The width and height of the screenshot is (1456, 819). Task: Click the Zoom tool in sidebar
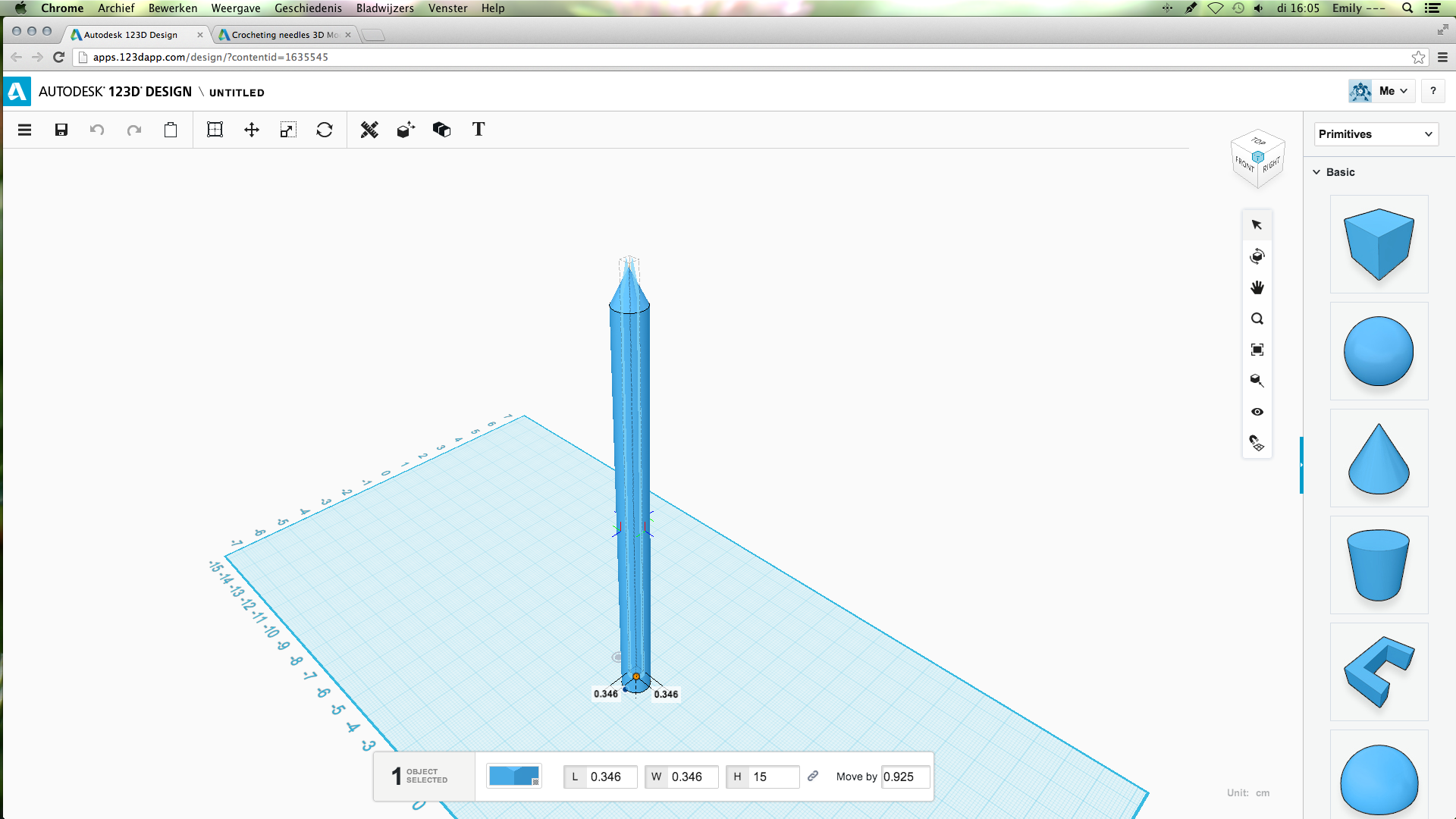point(1257,318)
